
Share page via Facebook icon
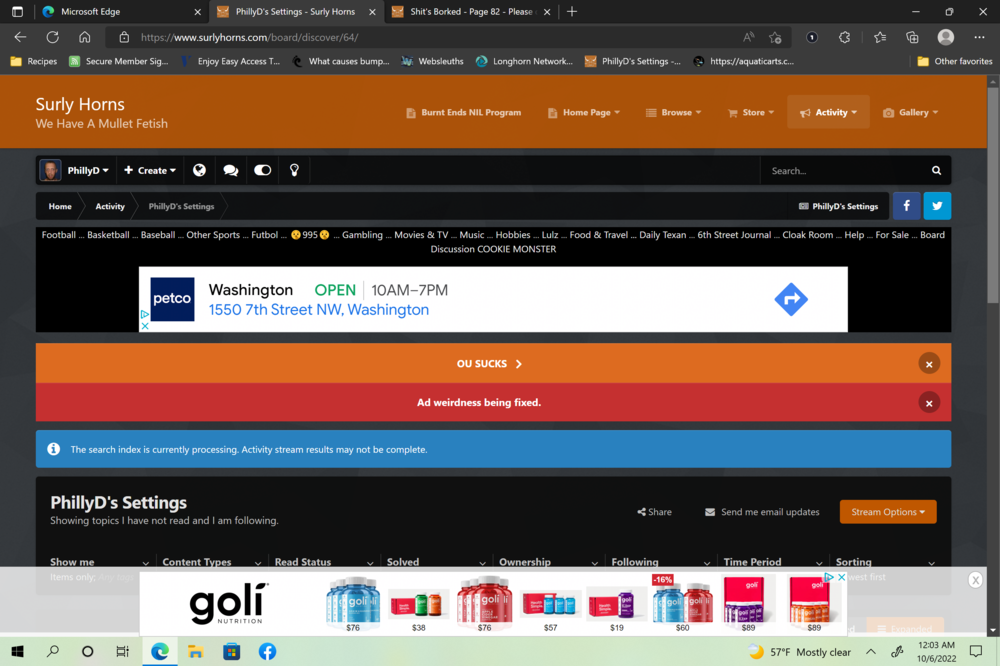[x=906, y=206]
